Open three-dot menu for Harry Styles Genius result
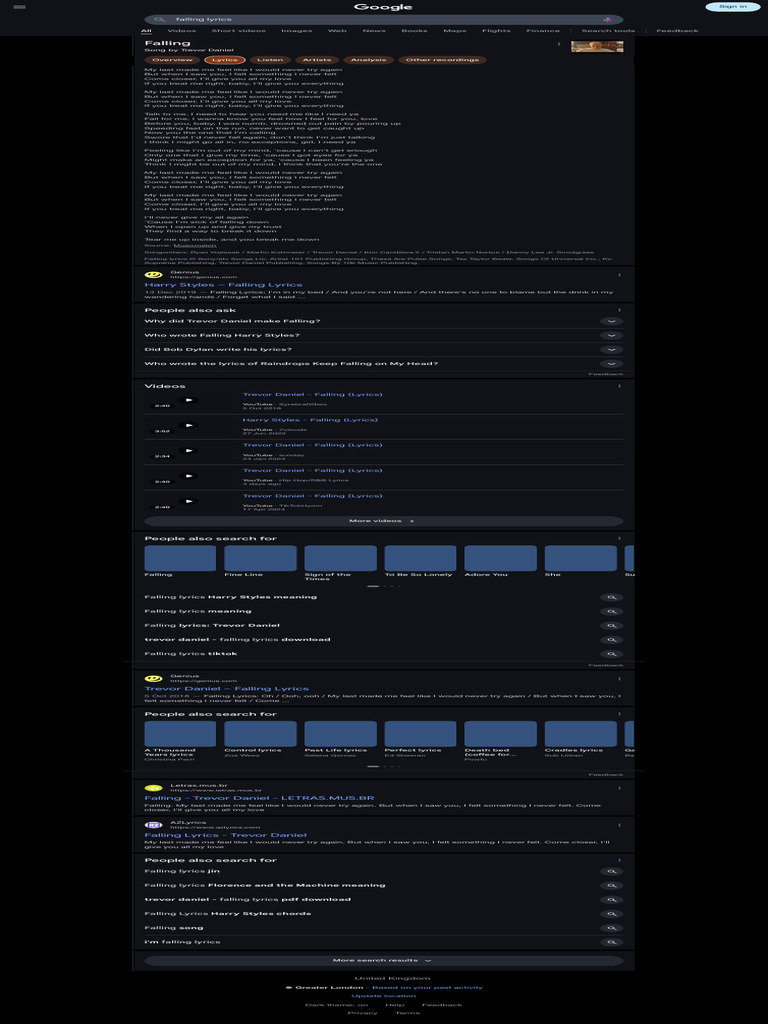 pyautogui.click(x=619, y=275)
